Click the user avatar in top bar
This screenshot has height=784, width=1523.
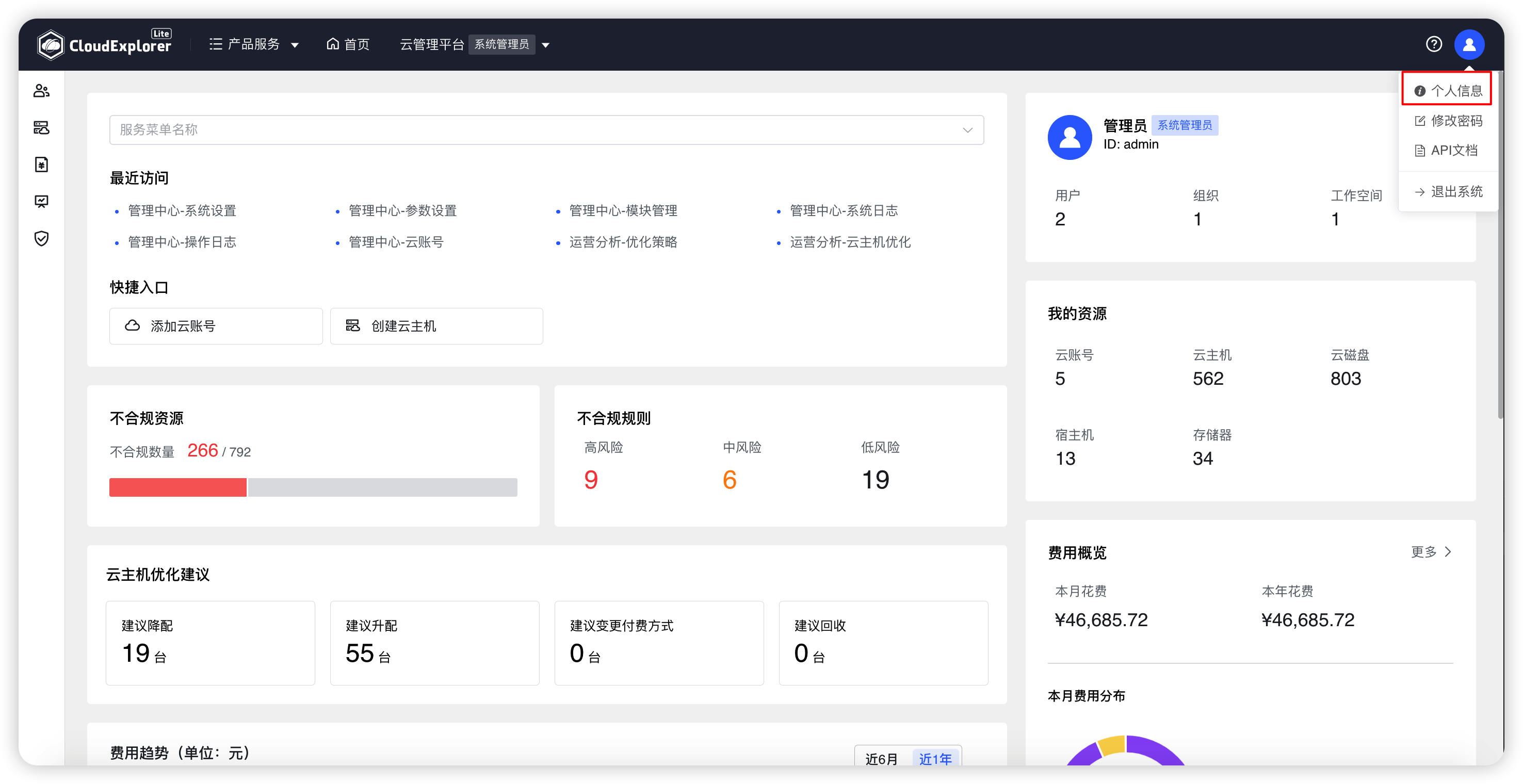[x=1469, y=44]
